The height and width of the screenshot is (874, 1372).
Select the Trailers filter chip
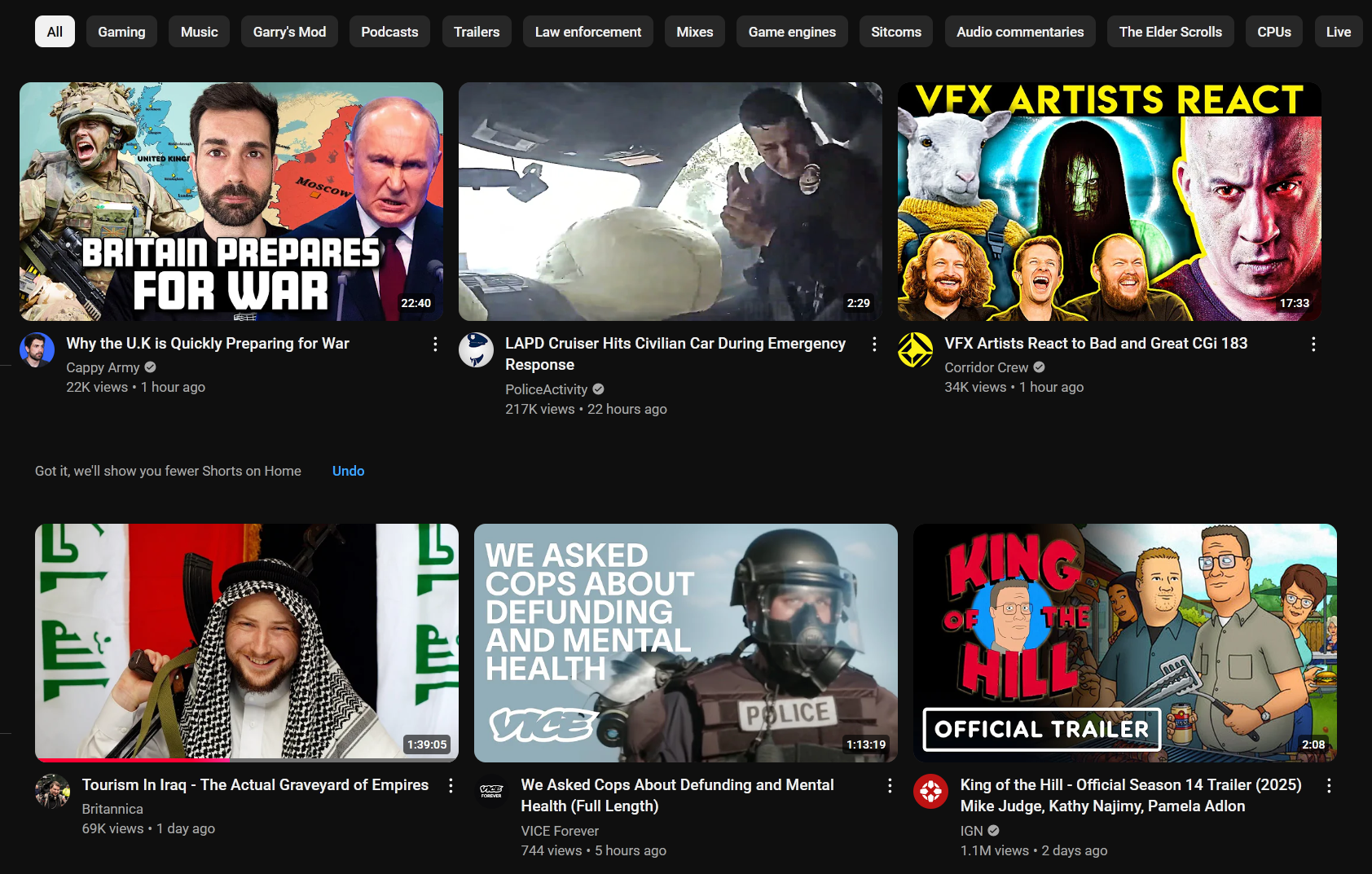[477, 32]
